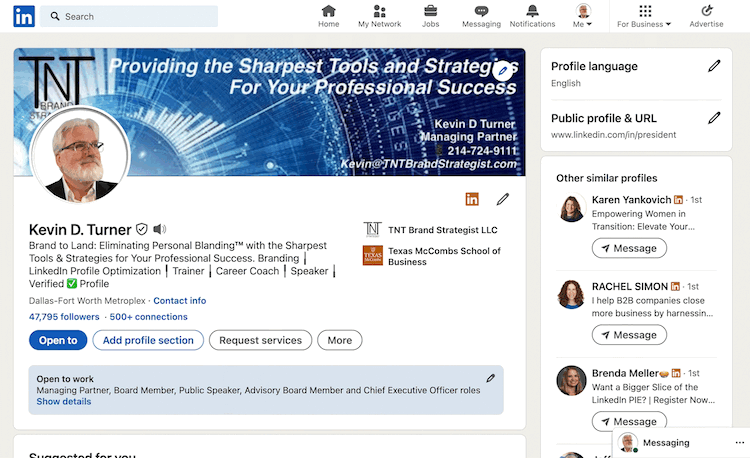The image size is (750, 458).
Task: Open Texas McCombs School of Business
Action: click(444, 256)
